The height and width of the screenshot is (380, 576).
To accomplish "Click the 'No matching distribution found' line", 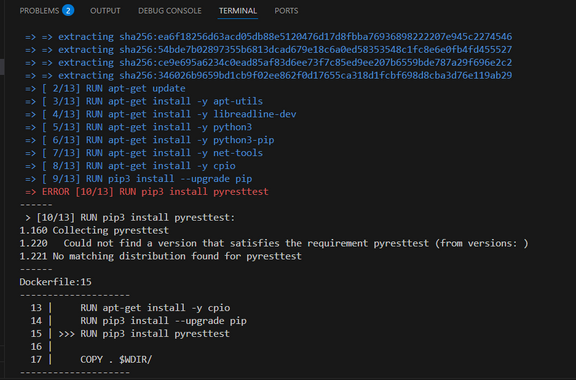I will 161,256.
